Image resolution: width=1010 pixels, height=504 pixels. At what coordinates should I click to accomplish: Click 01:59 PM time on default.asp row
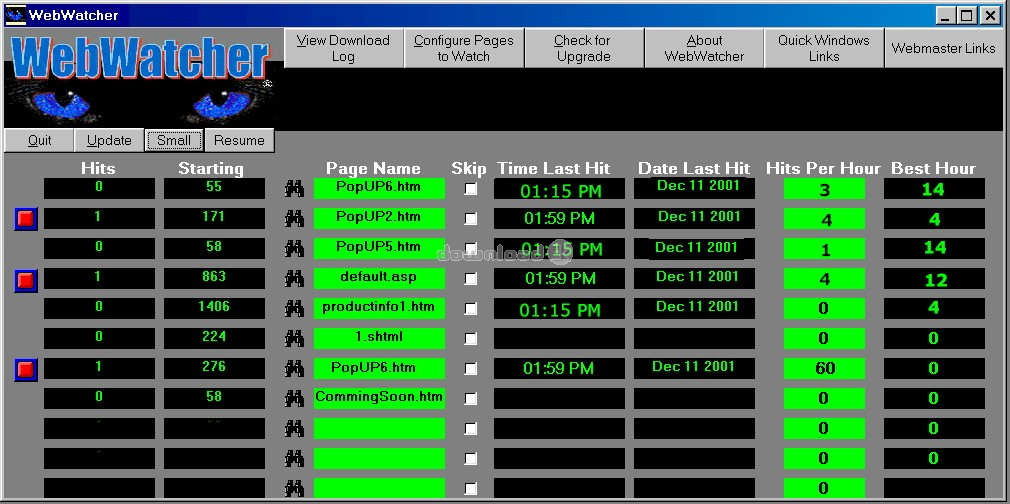pos(559,278)
